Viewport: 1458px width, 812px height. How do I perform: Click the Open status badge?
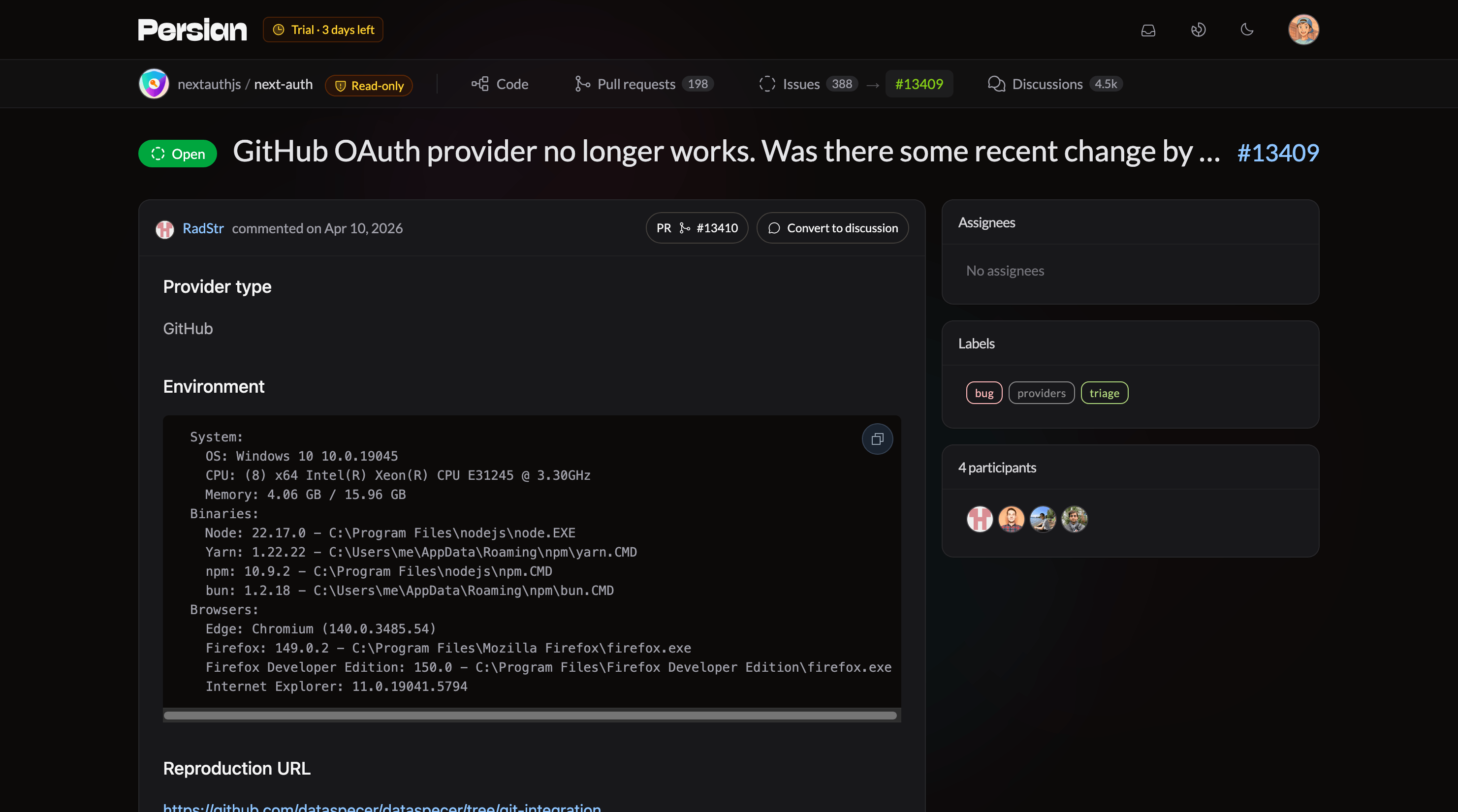pos(178,154)
